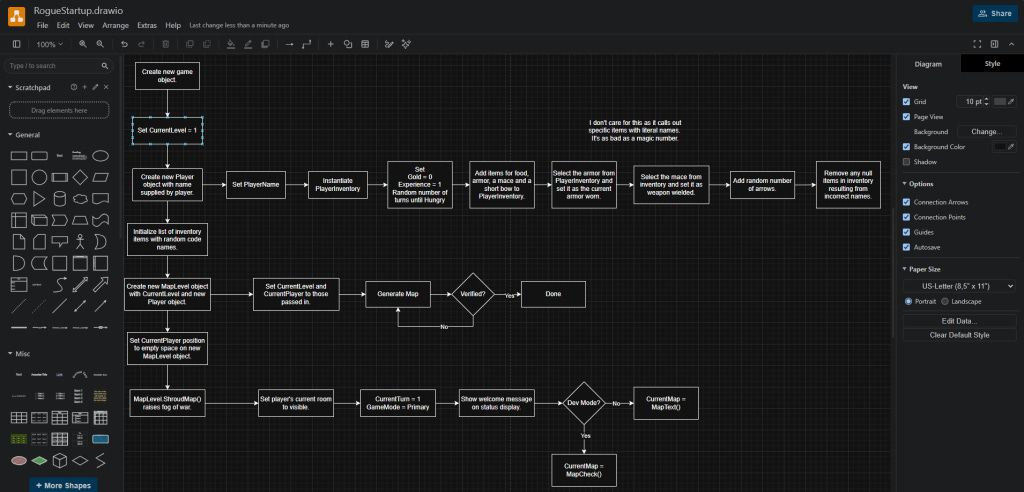
Task: Click the delete trash icon
Action: coord(166,44)
